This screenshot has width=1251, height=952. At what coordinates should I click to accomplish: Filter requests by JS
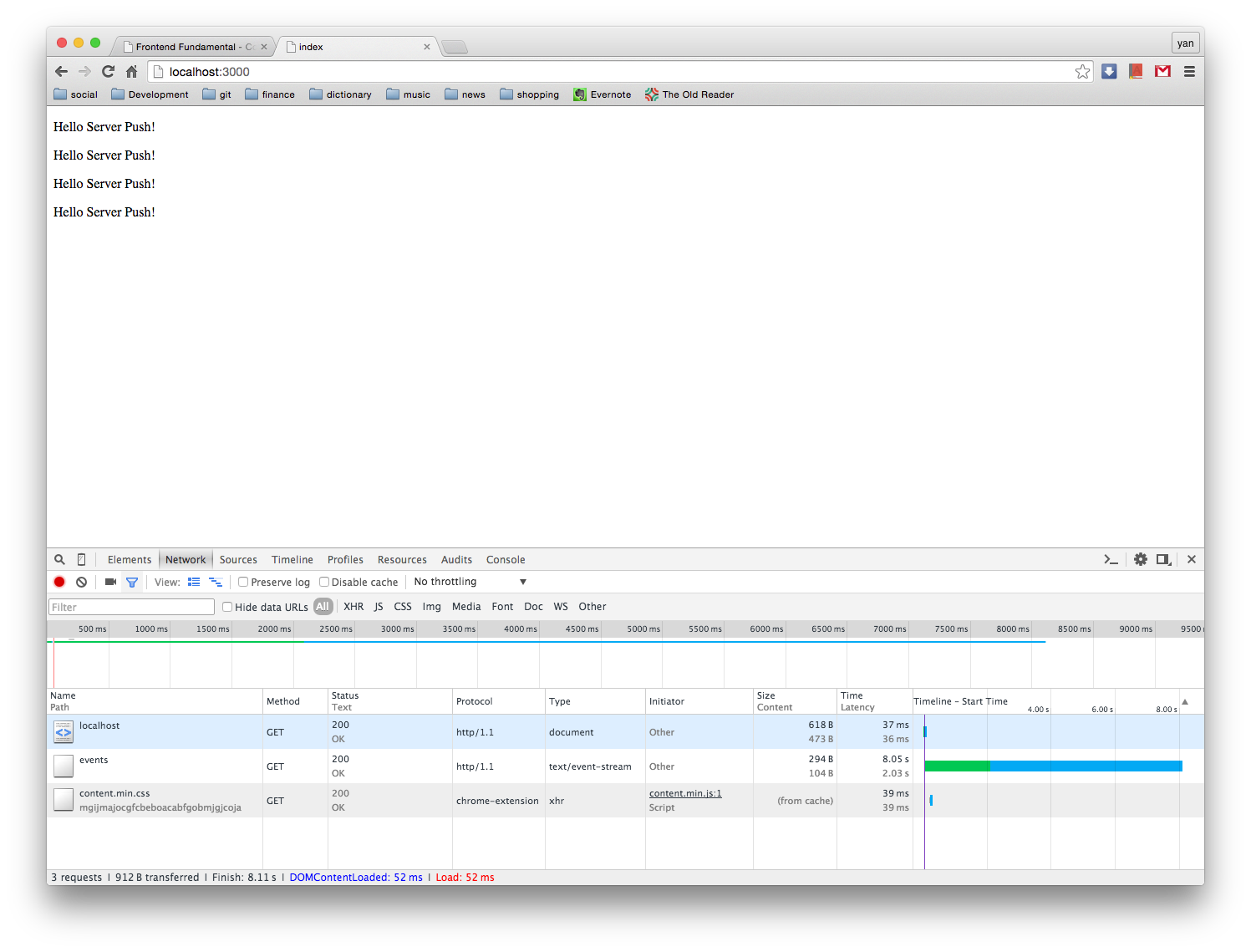pos(379,607)
